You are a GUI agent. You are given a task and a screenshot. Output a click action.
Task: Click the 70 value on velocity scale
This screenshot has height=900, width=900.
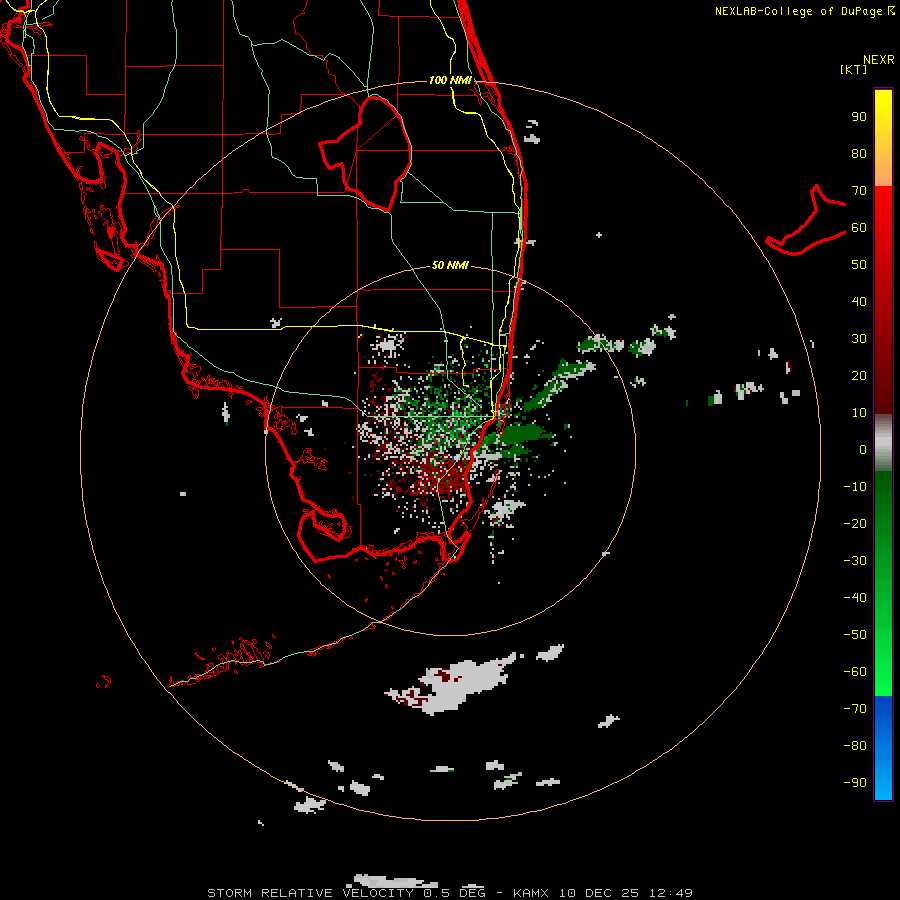(x=859, y=191)
